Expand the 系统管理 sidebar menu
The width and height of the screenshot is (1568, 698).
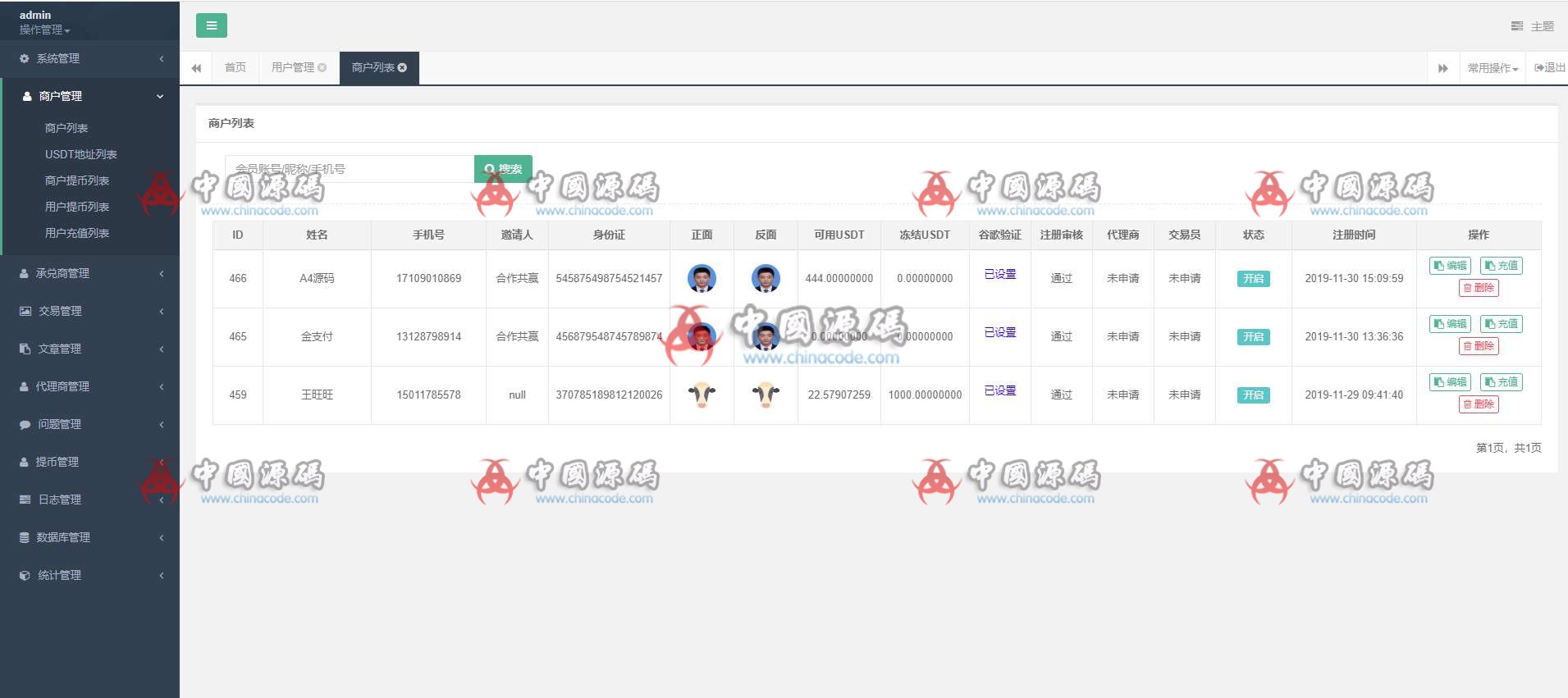pyautogui.click(x=90, y=59)
